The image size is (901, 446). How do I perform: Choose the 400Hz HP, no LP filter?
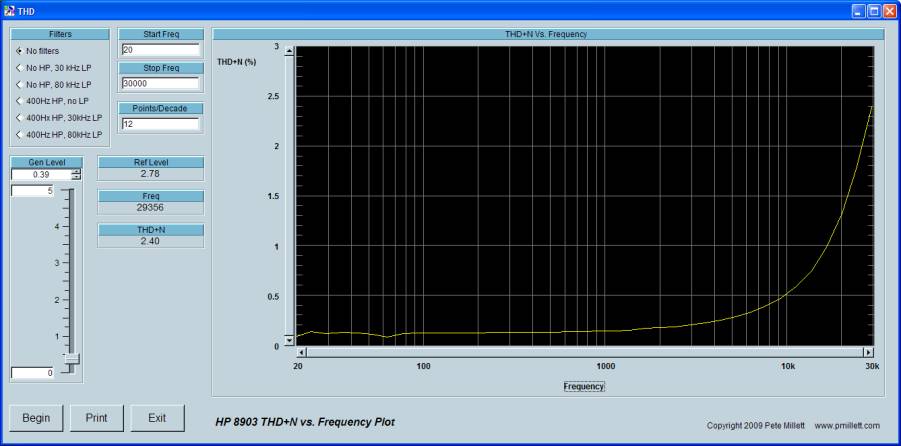pos(19,101)
